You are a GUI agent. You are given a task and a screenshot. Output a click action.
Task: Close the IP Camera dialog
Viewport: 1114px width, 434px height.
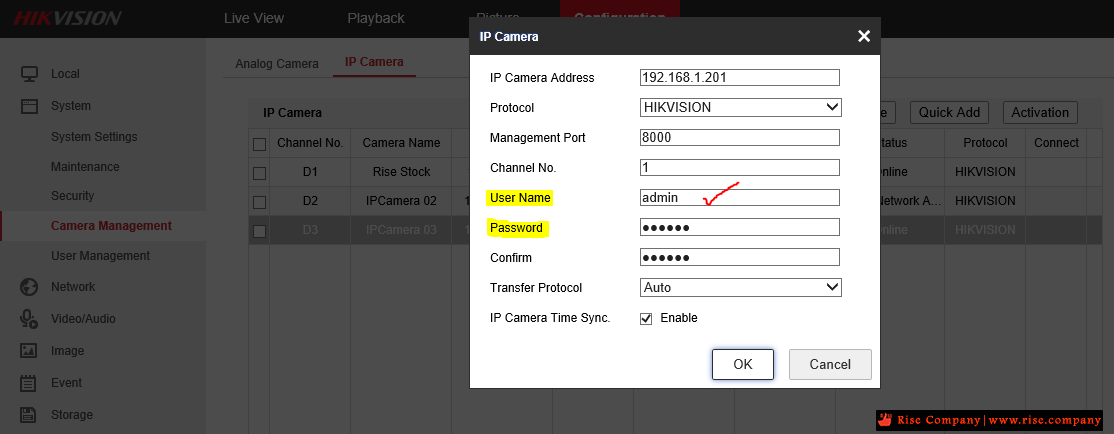pyautogui.click(x=864, y=36)
